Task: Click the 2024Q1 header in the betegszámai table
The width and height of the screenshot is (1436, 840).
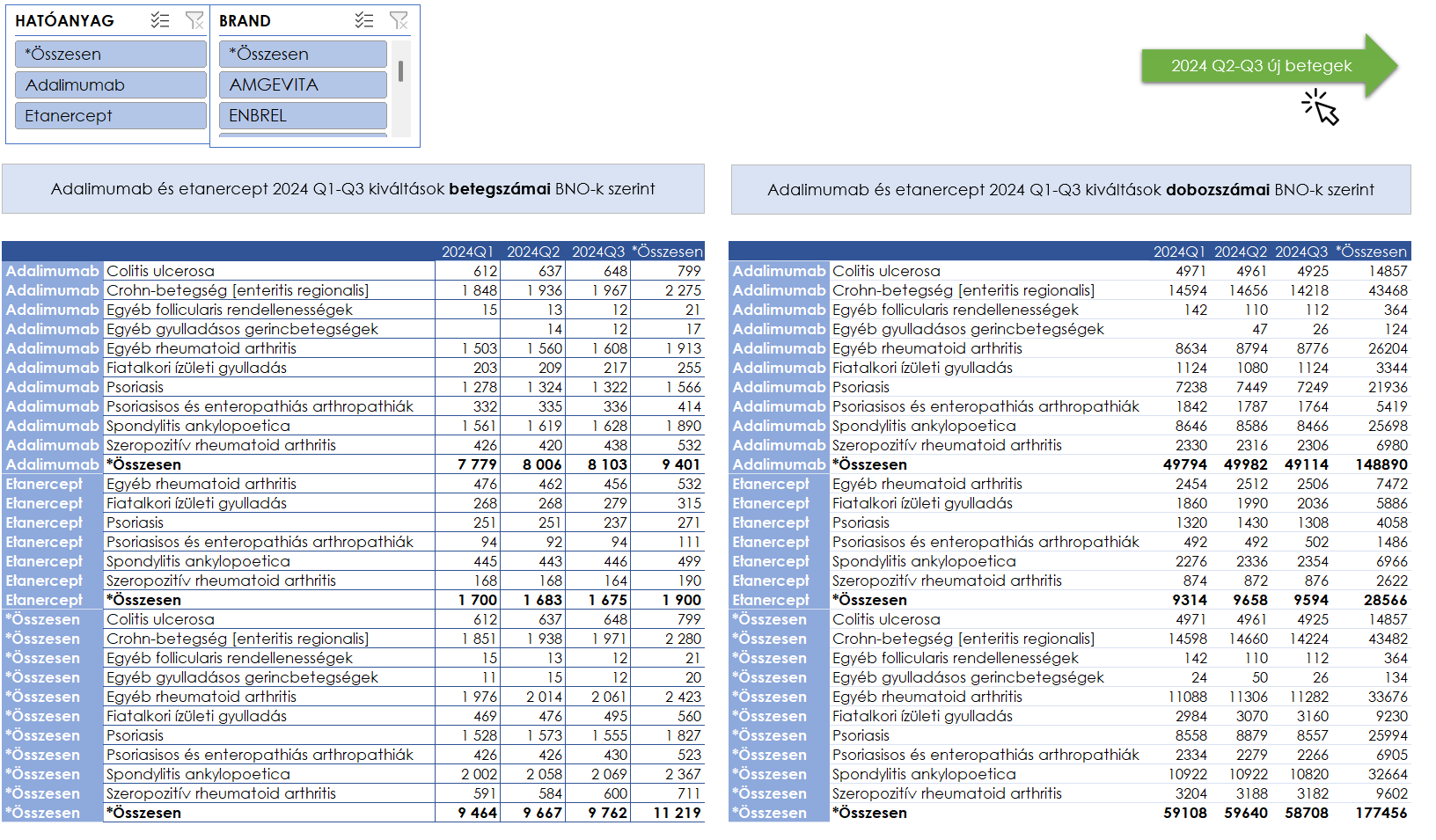Action: click(467, 252)
